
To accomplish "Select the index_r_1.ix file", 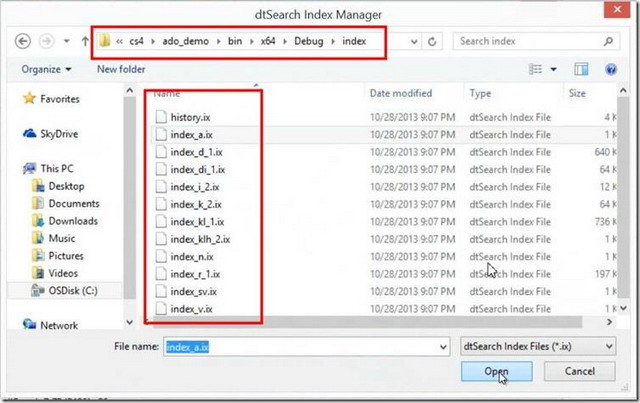I will pos(195,274).
